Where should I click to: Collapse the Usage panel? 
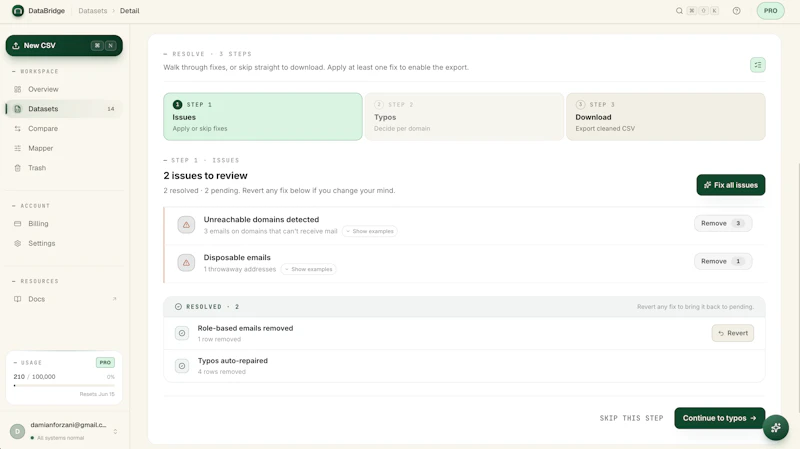coord(28,363)
